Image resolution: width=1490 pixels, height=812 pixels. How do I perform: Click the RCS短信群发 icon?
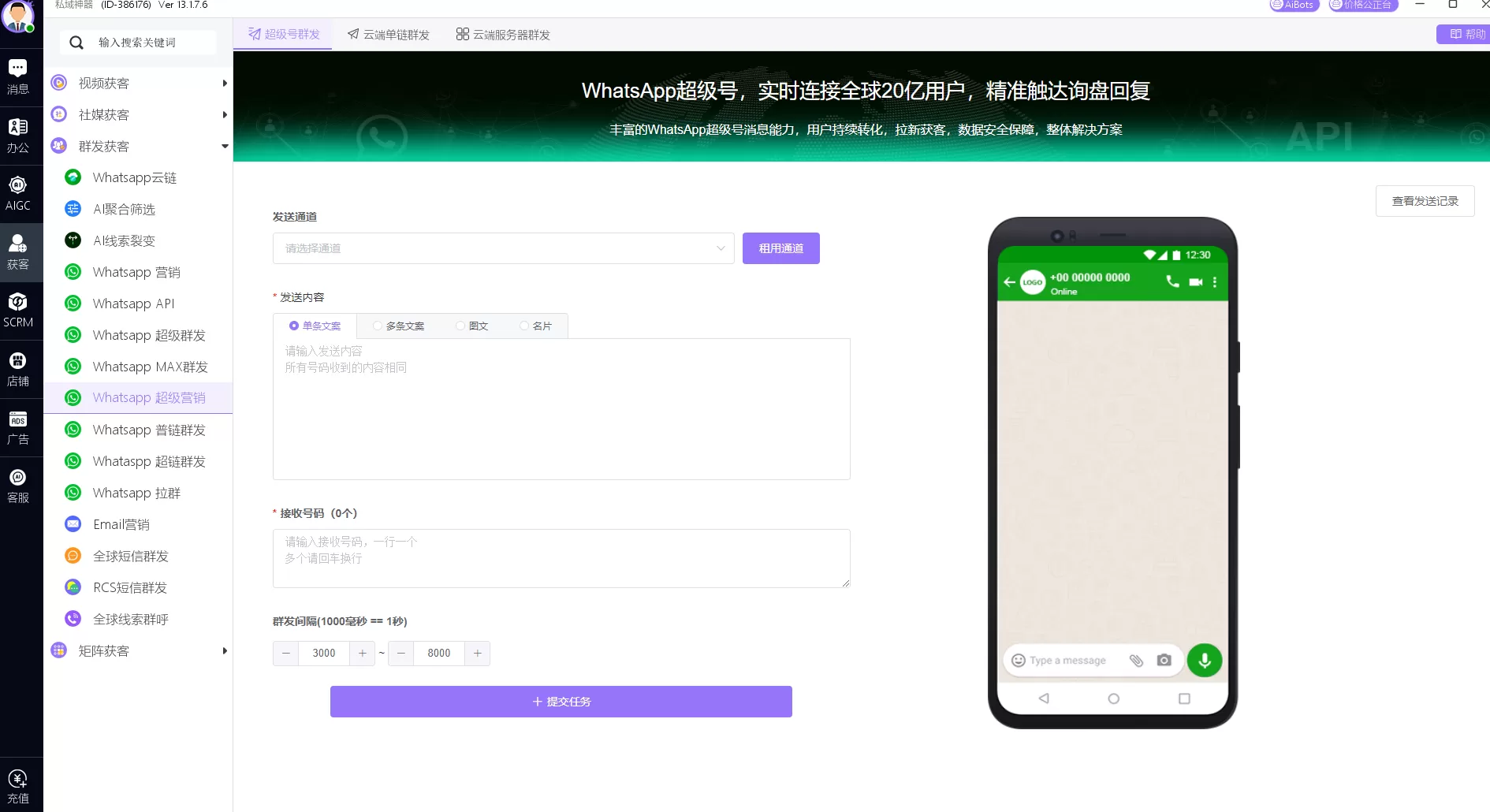pyautogui.click(x=73, y=587)
